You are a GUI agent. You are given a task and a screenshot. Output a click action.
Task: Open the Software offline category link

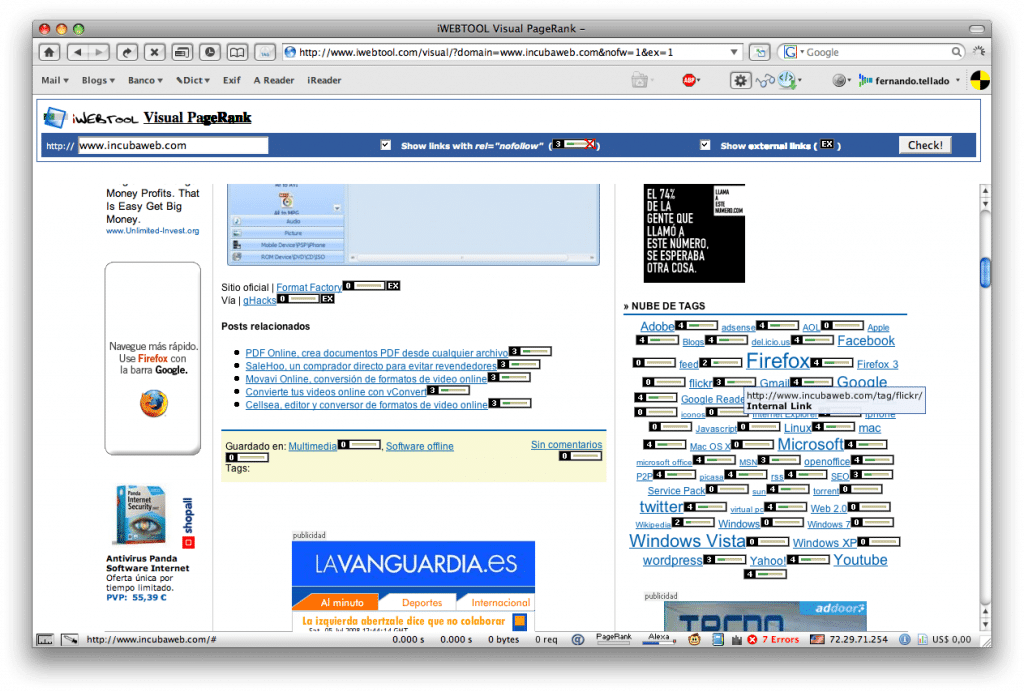(419, 446)
